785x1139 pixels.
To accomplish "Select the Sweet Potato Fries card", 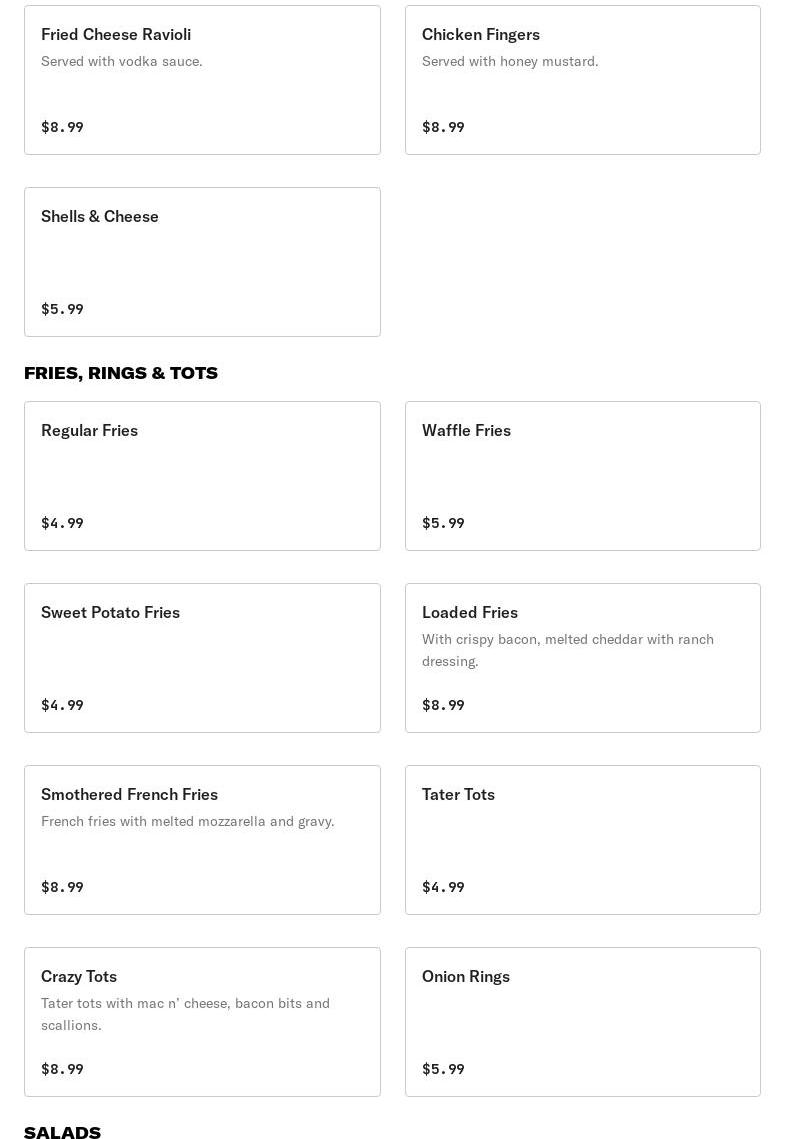I will [202, 658].
